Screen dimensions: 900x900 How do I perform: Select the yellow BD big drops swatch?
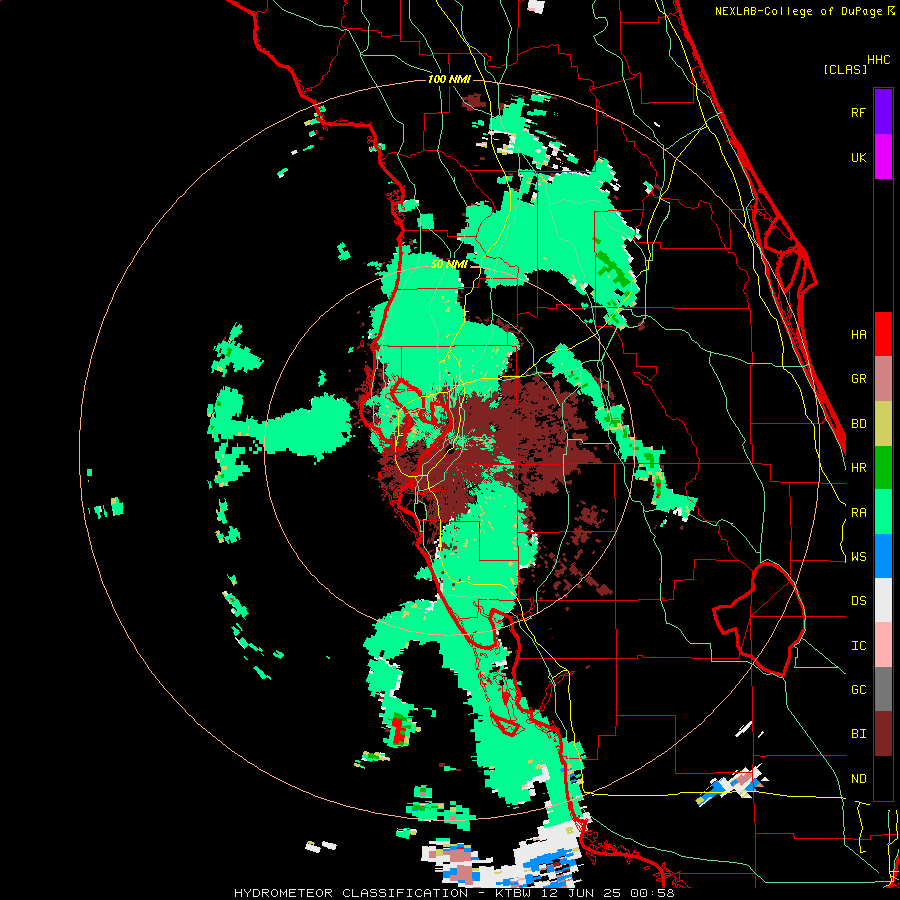click(883, 423)
